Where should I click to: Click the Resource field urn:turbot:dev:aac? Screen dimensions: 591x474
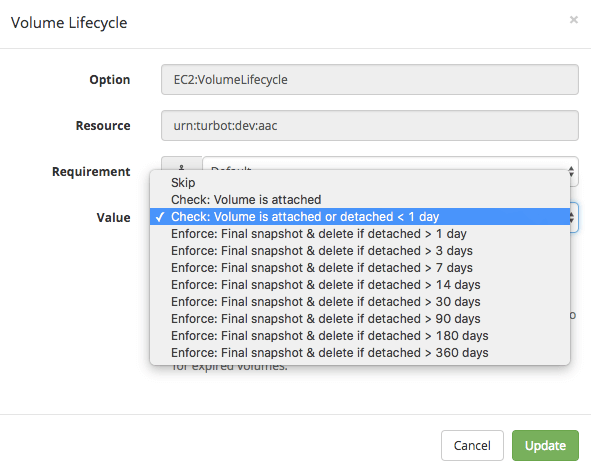coord(370,125)
